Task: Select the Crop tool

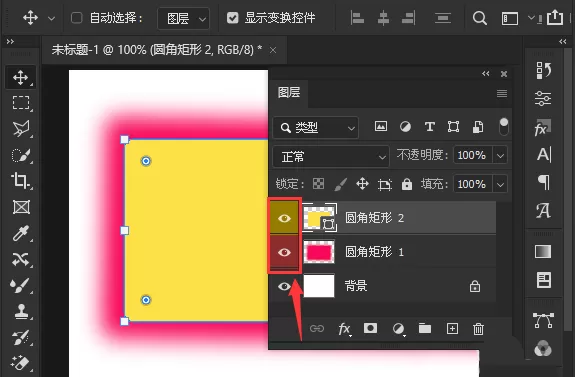Action: (21, 180)
